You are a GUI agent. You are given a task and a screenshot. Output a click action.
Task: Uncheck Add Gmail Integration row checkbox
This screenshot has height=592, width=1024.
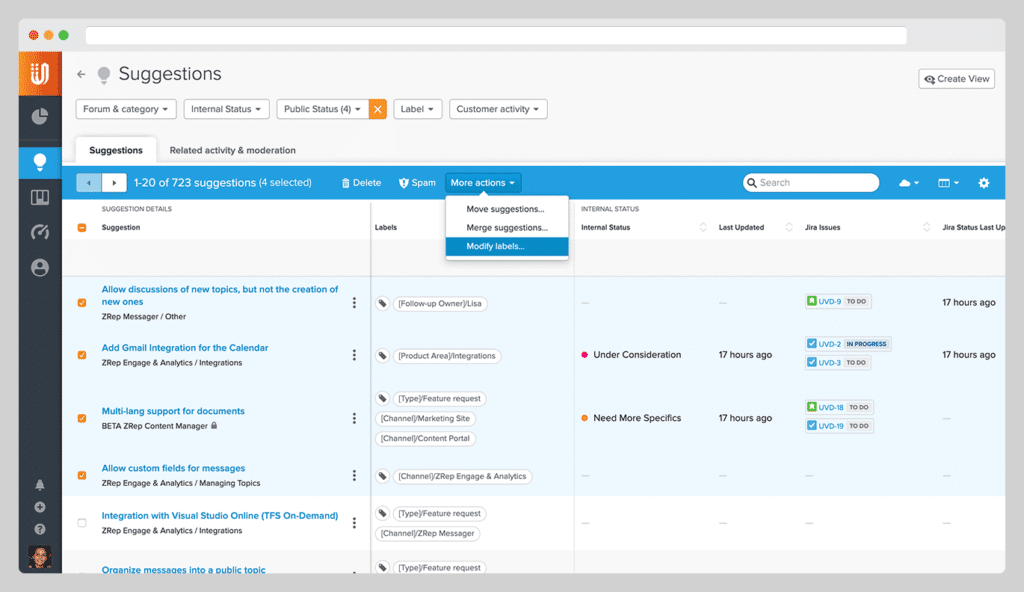tap(82, 355)
